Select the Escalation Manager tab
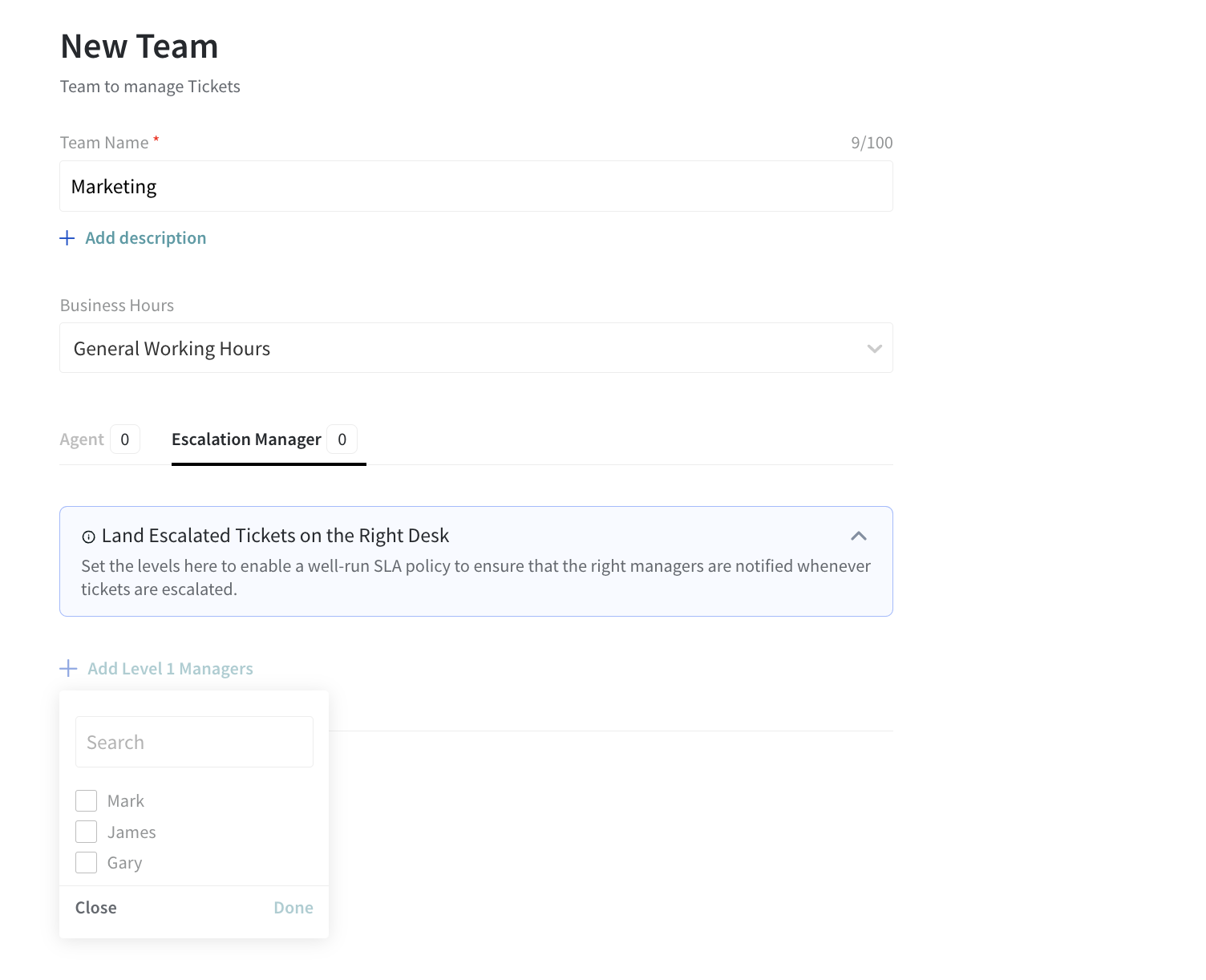 tap(246, 439)
